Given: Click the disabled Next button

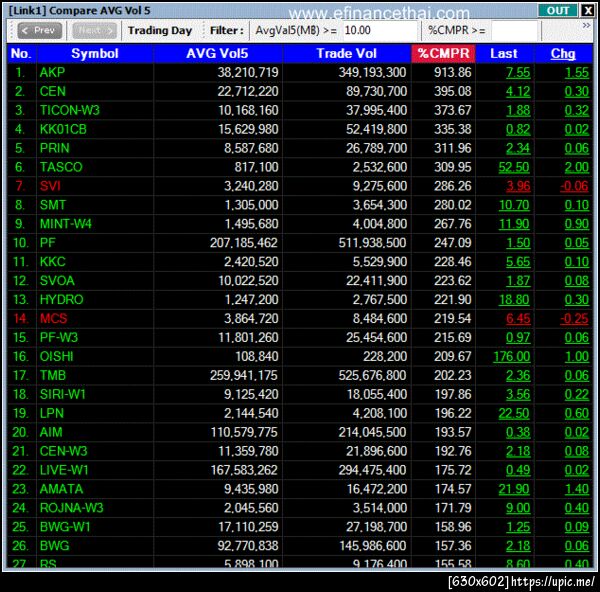Looking at the screenshot, I should (x=94, y=30).
